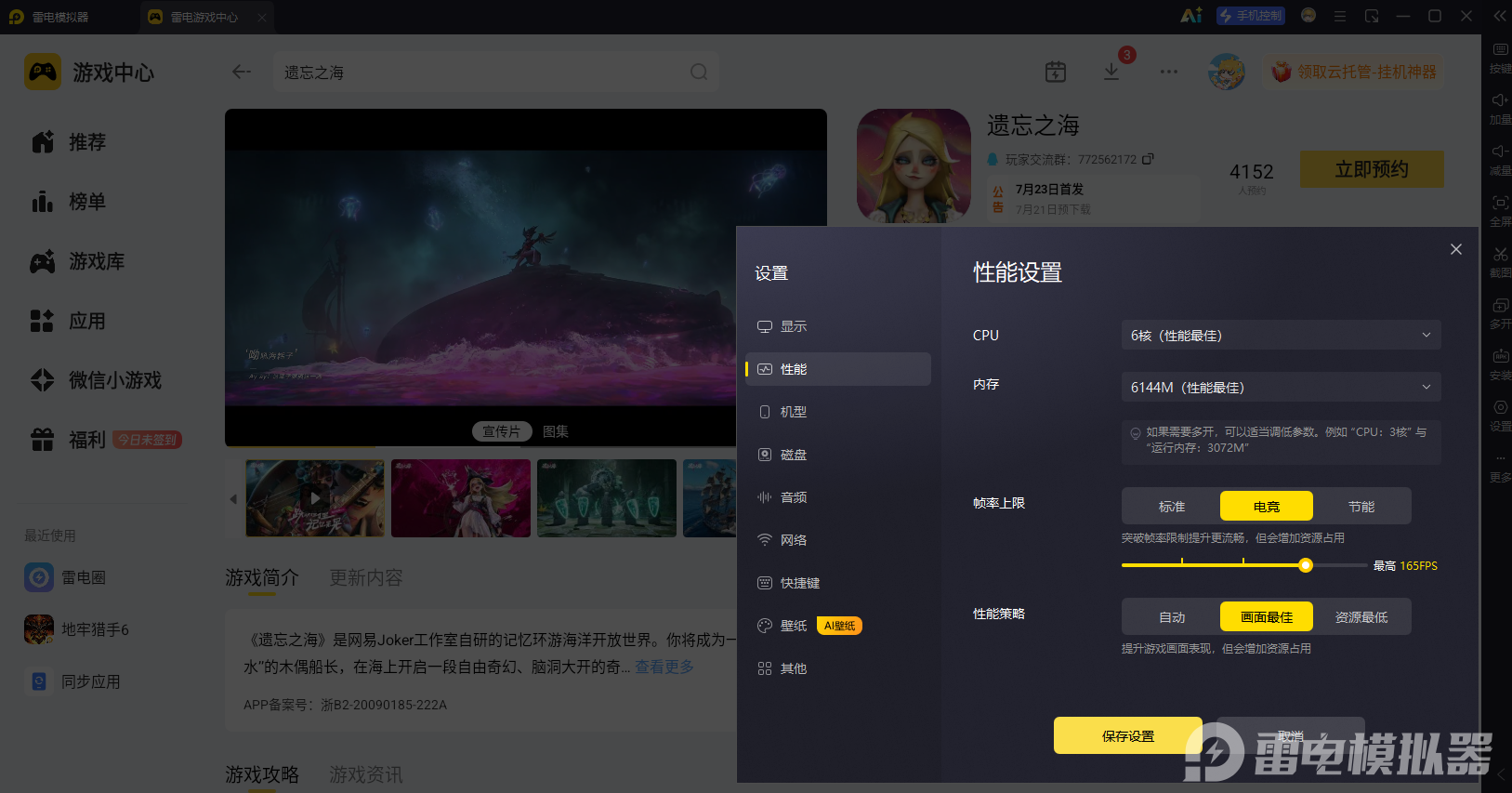Viewport: 1512px width, 793px height.
Task: Switch to 游戏资讯 tab
Action: [366, 774]
